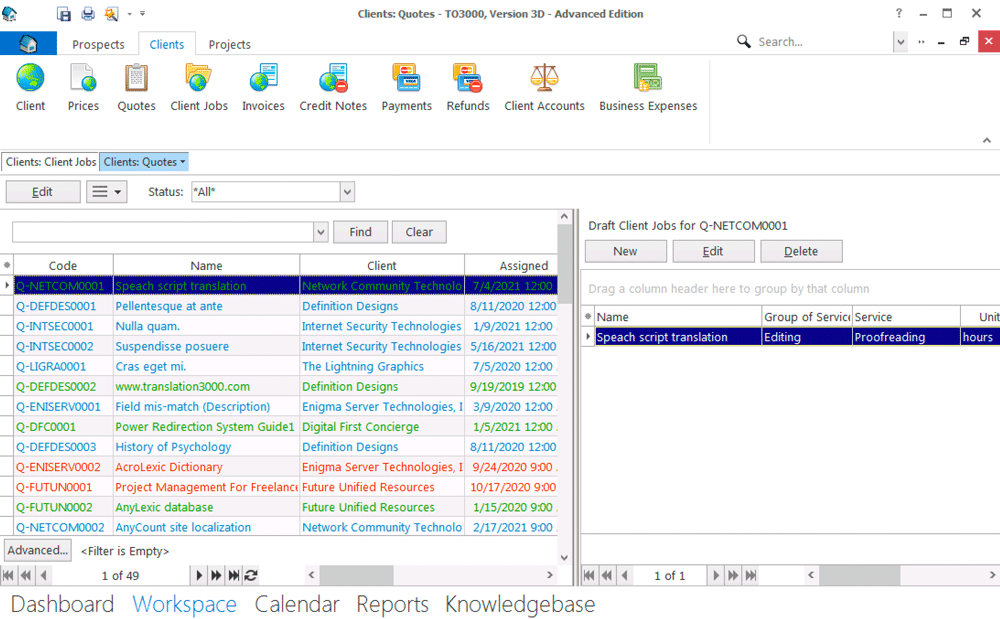Select quote row Q-DEFDES0001
This screenshot has height=619, width=1000.
point(279,306)
